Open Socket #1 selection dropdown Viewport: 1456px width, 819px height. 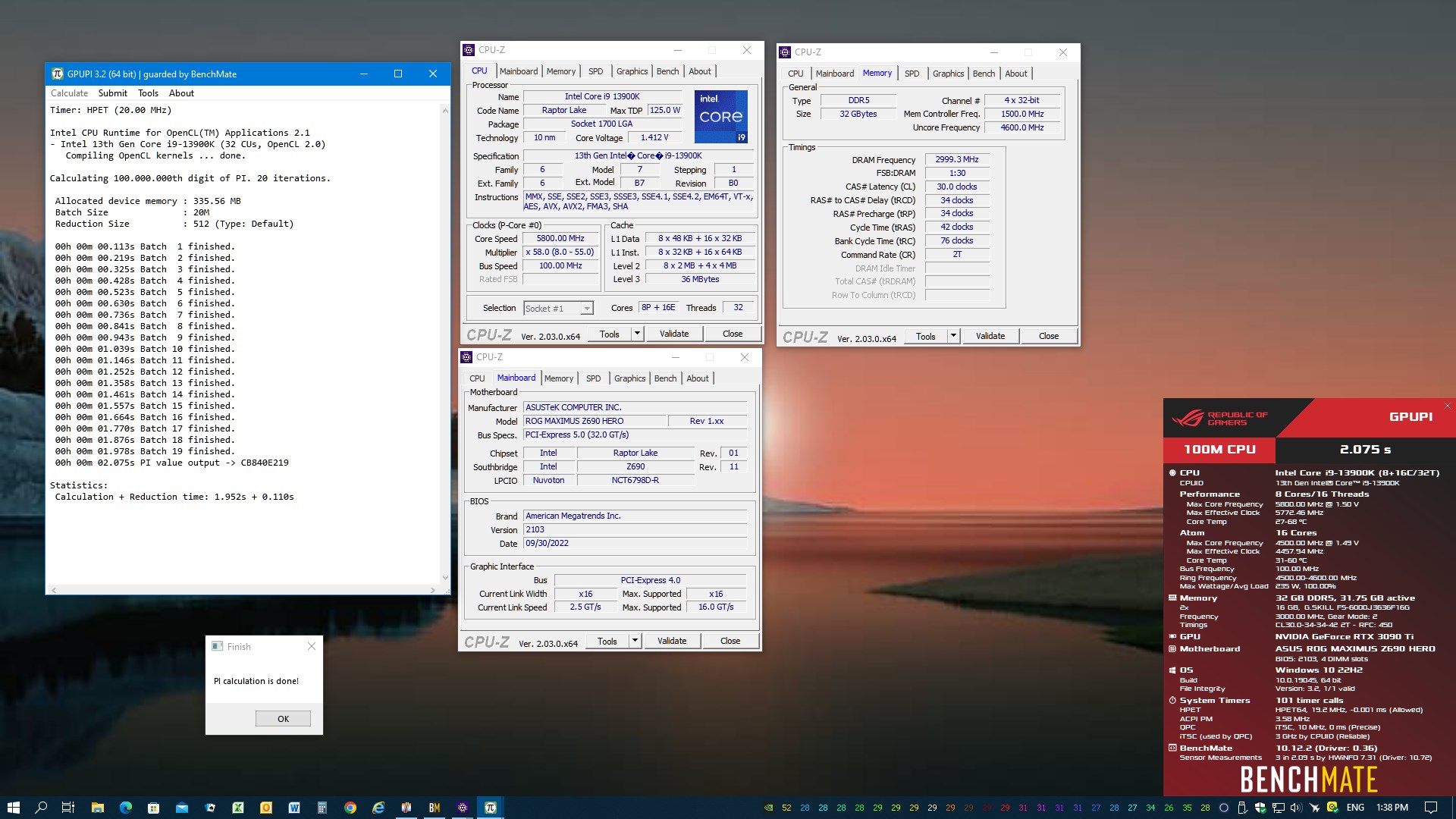558,308
